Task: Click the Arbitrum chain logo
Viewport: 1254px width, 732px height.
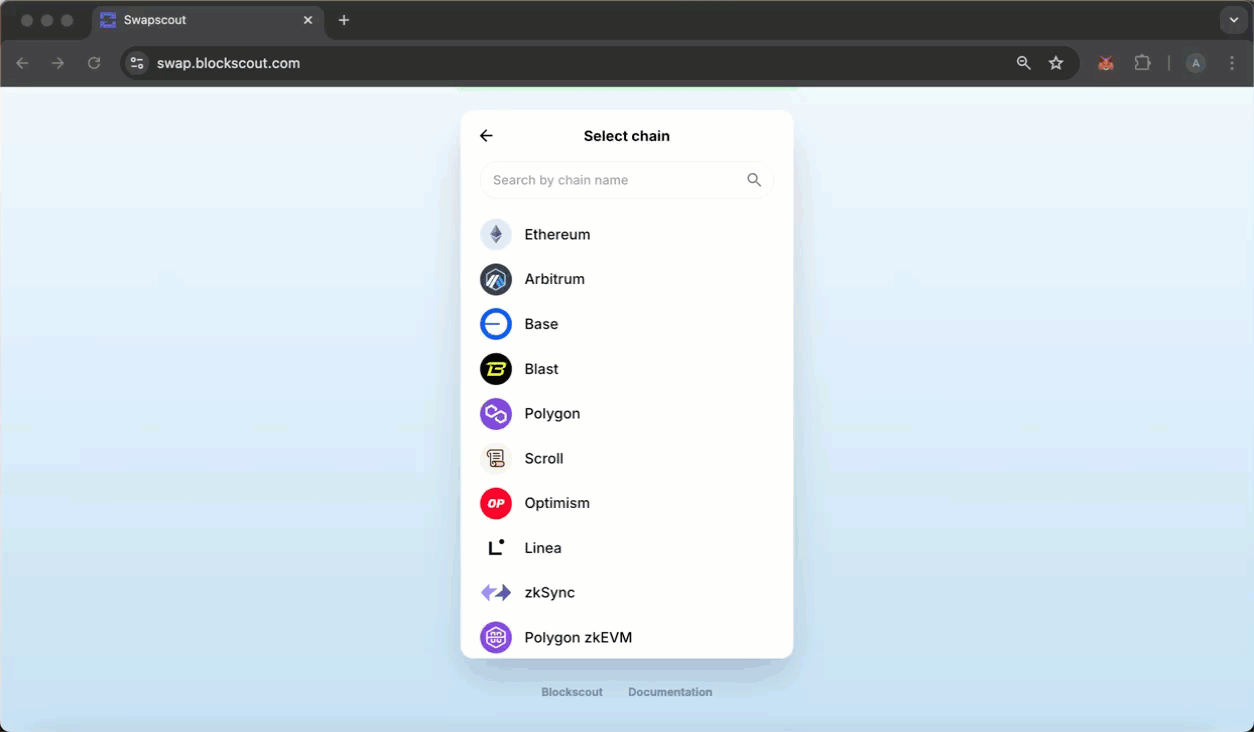Action: coord(496,279)
